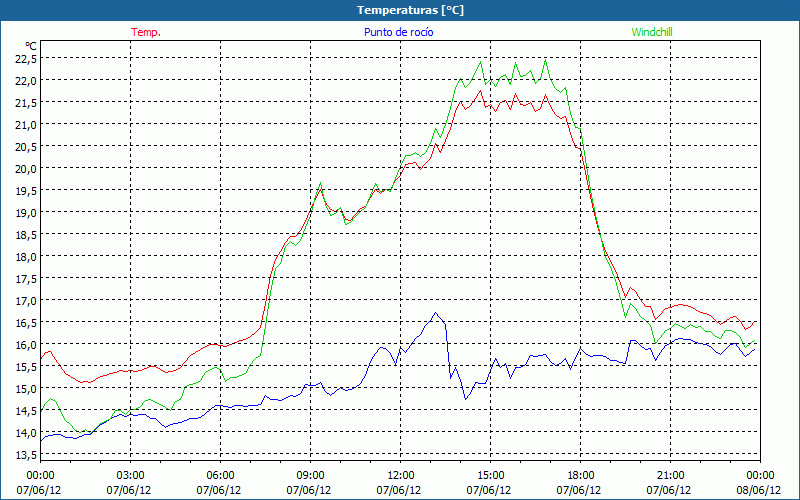
Task: Click the 20,0 y-axis value
Action: point(26,168)
